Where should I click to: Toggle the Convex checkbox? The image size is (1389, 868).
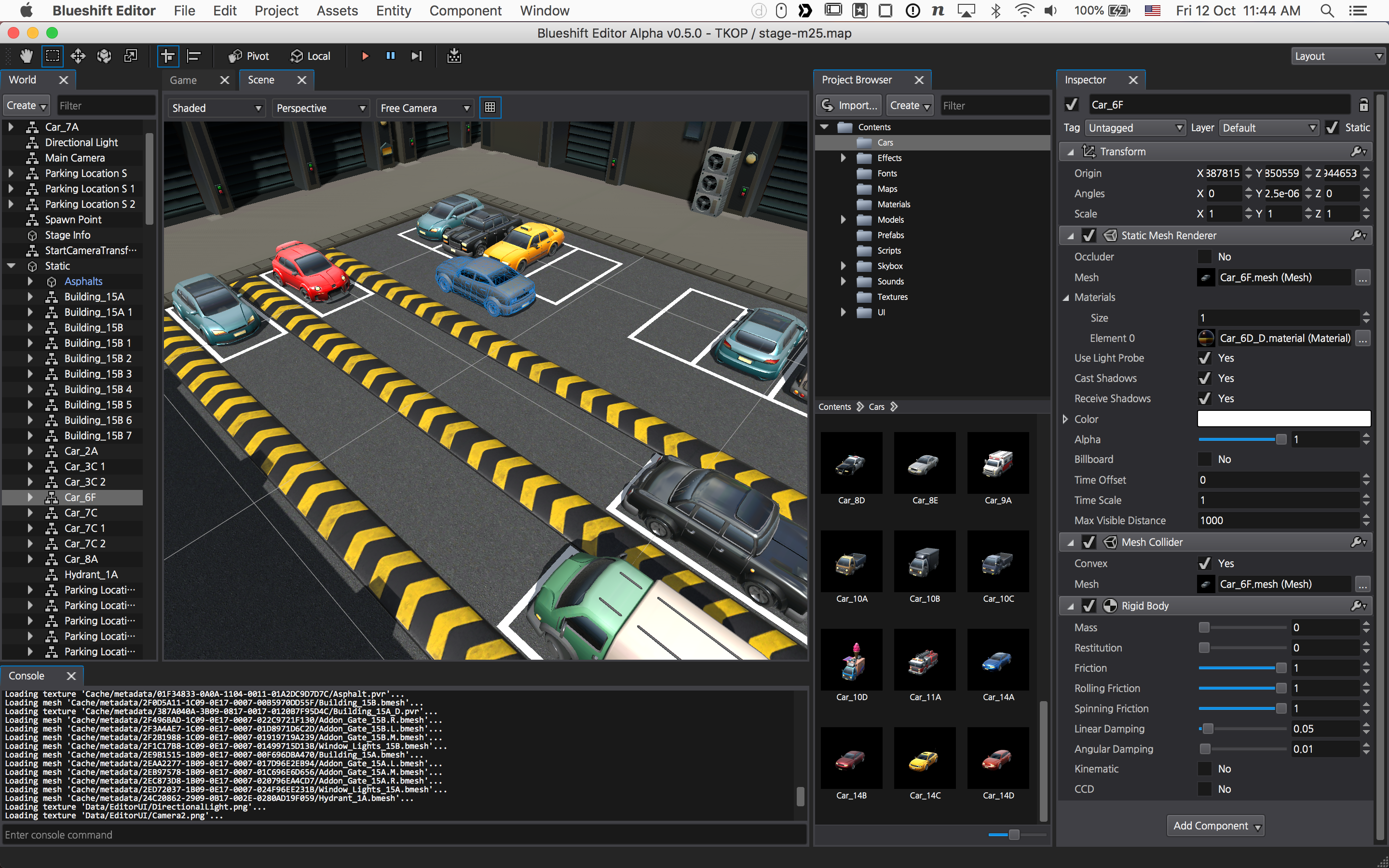(1205, 563)
